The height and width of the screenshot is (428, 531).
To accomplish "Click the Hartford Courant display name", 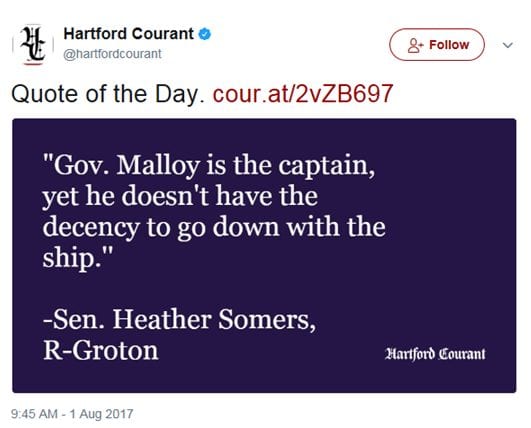I will click(x=128, y=34).
